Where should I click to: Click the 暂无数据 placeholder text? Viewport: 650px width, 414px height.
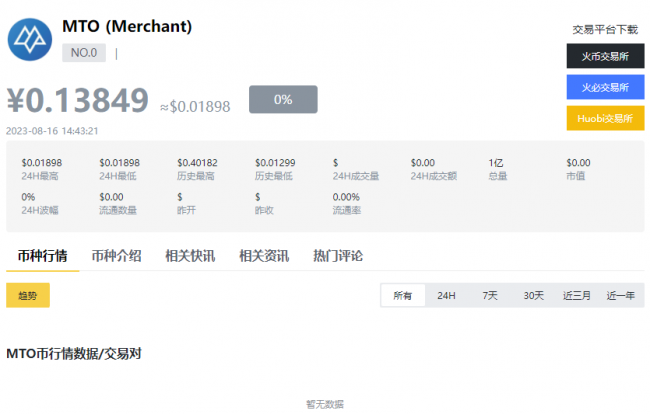[325, 404]
